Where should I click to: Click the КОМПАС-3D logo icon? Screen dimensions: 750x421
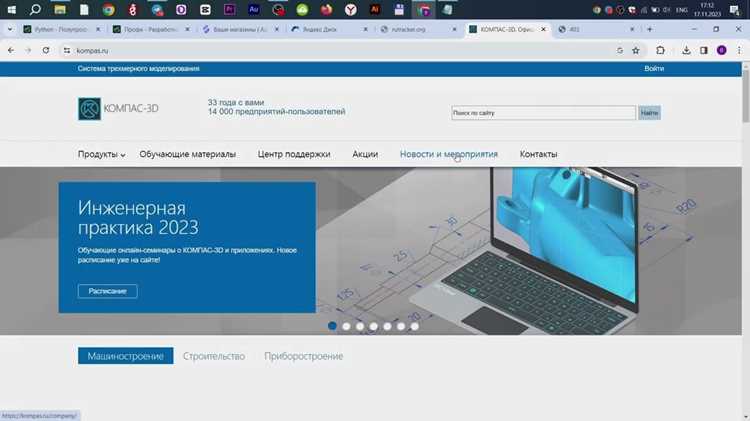click(x=89, y=109)
